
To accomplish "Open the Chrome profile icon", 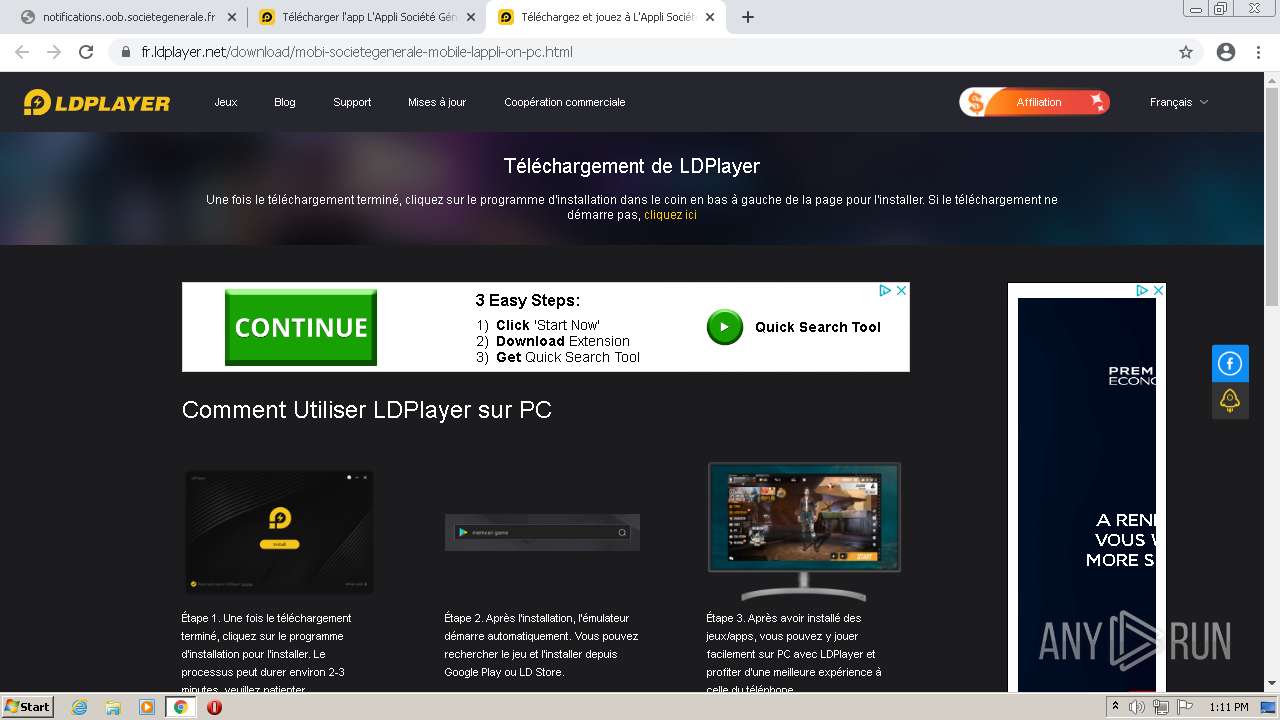I will pyautogui.click(x=1226, y=52).
